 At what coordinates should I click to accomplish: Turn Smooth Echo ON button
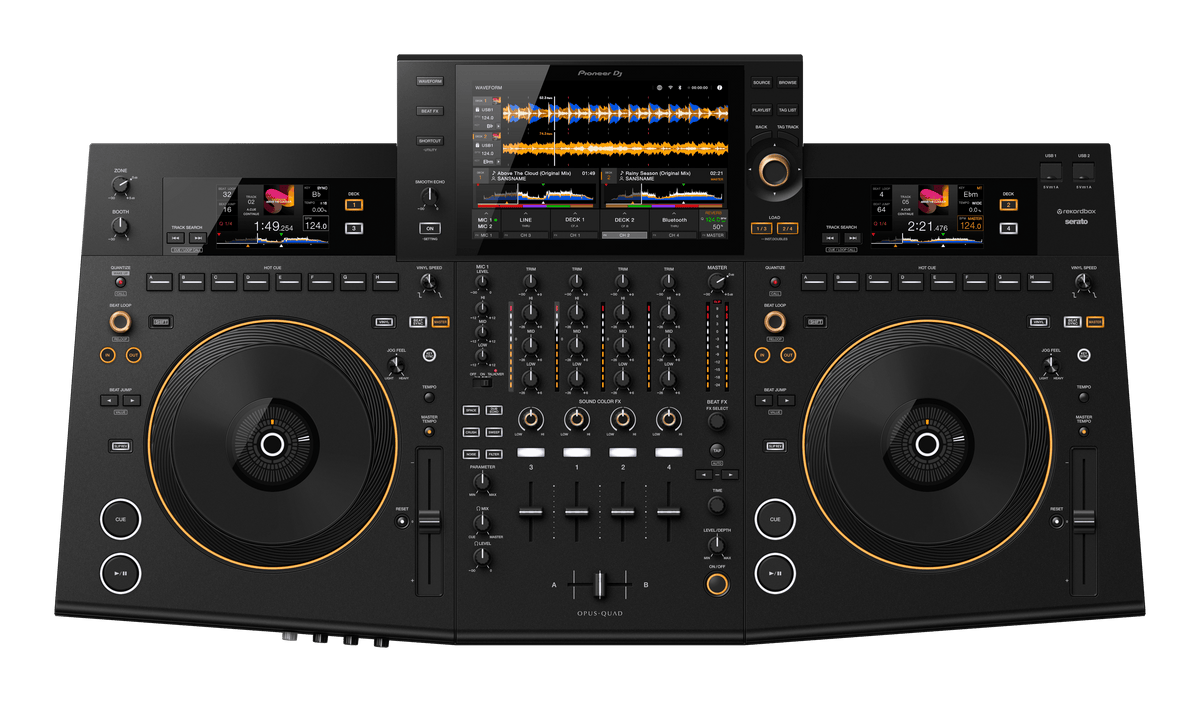429,228
